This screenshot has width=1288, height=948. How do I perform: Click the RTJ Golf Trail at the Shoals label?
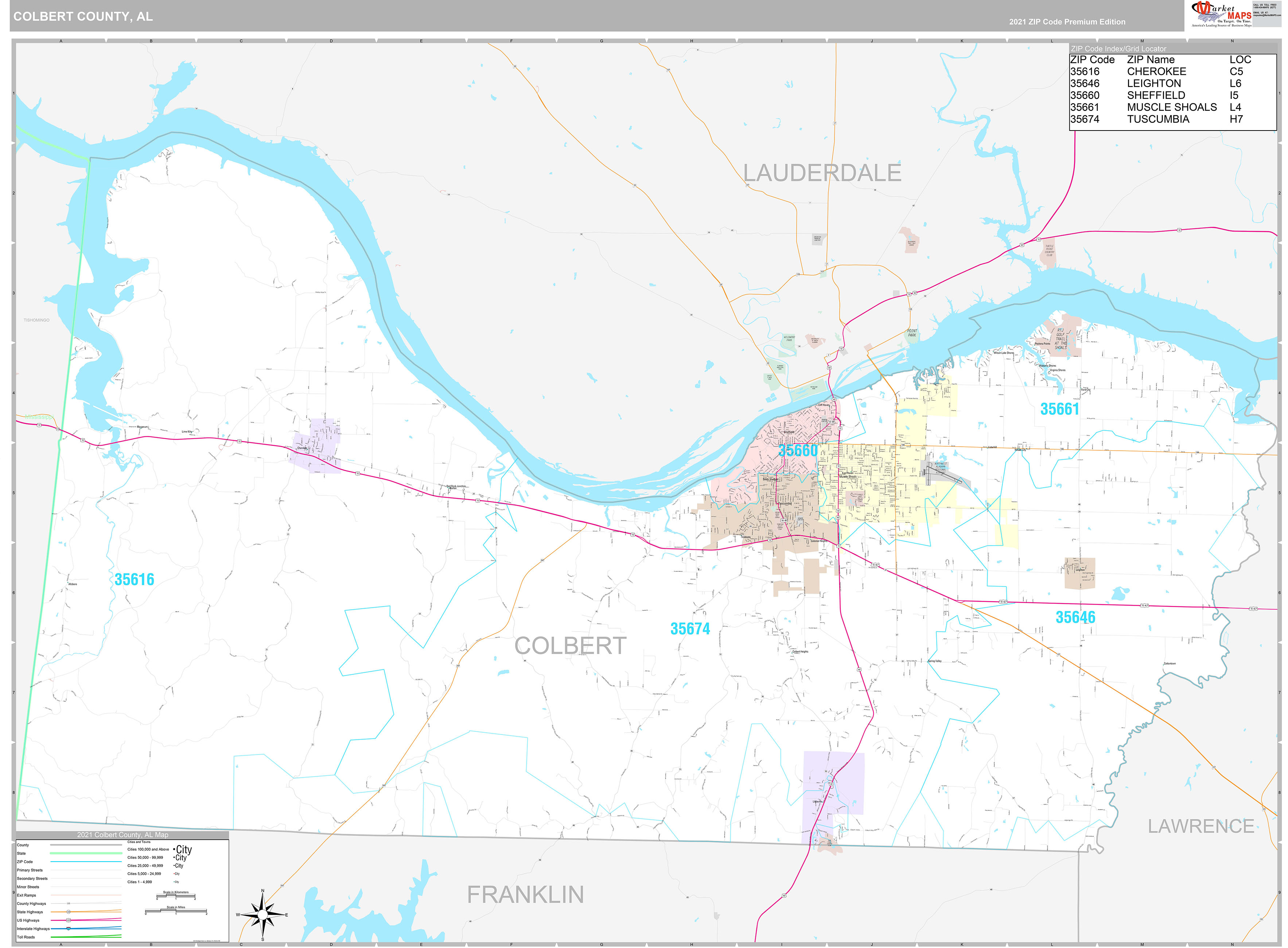pyautogui.click(x=1060, y=339)
